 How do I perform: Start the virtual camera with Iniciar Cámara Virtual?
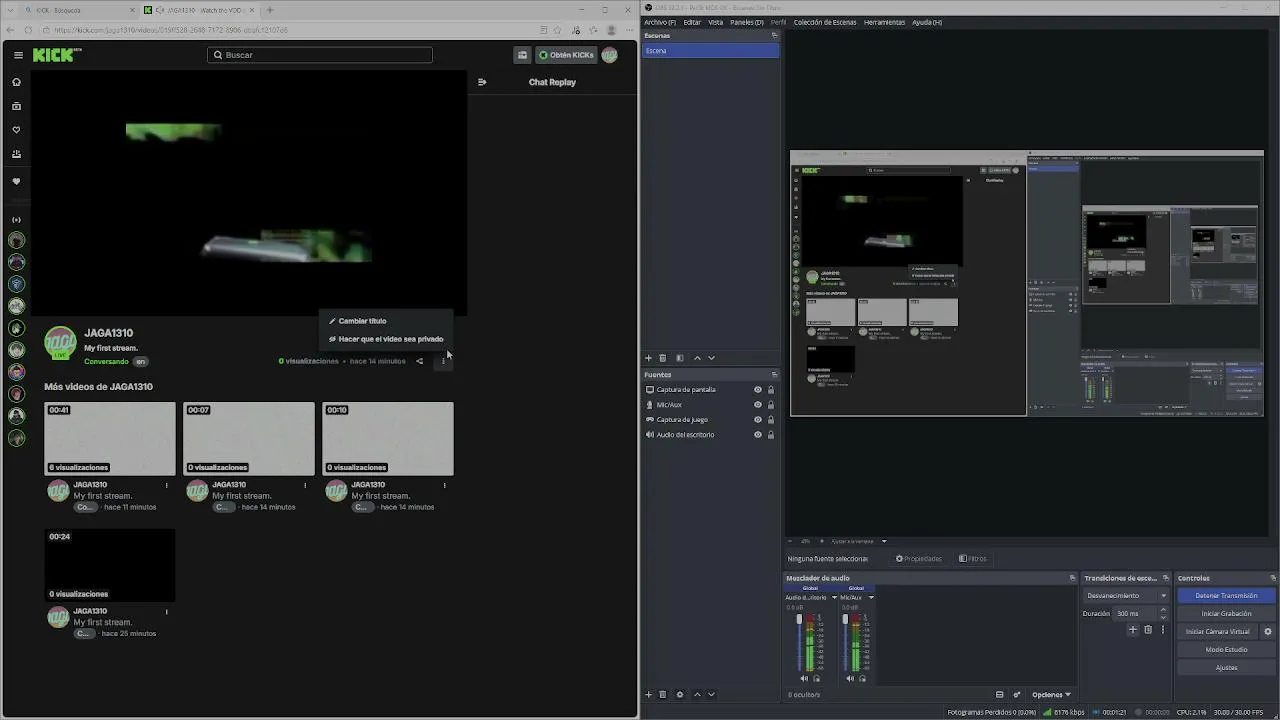coord(1218,632)
